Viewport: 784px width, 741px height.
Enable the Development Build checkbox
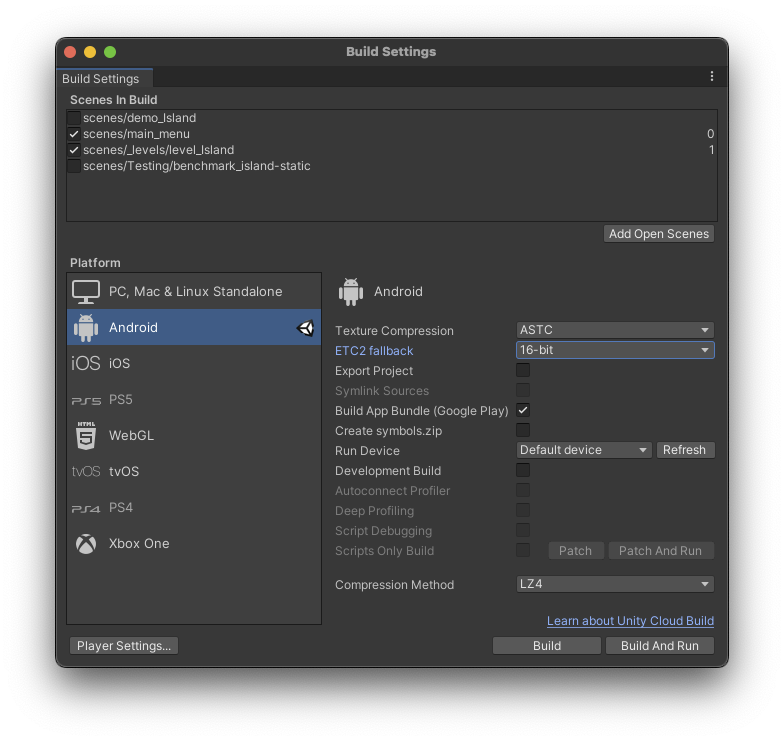coord(523,470)
